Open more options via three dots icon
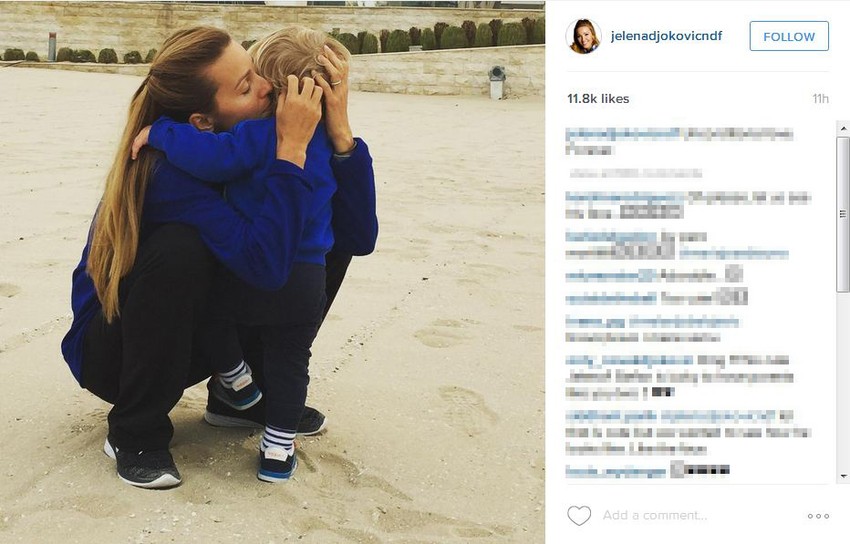Image resolution: width=850 pixels, height=544 pixels. (x=818, y=516)
